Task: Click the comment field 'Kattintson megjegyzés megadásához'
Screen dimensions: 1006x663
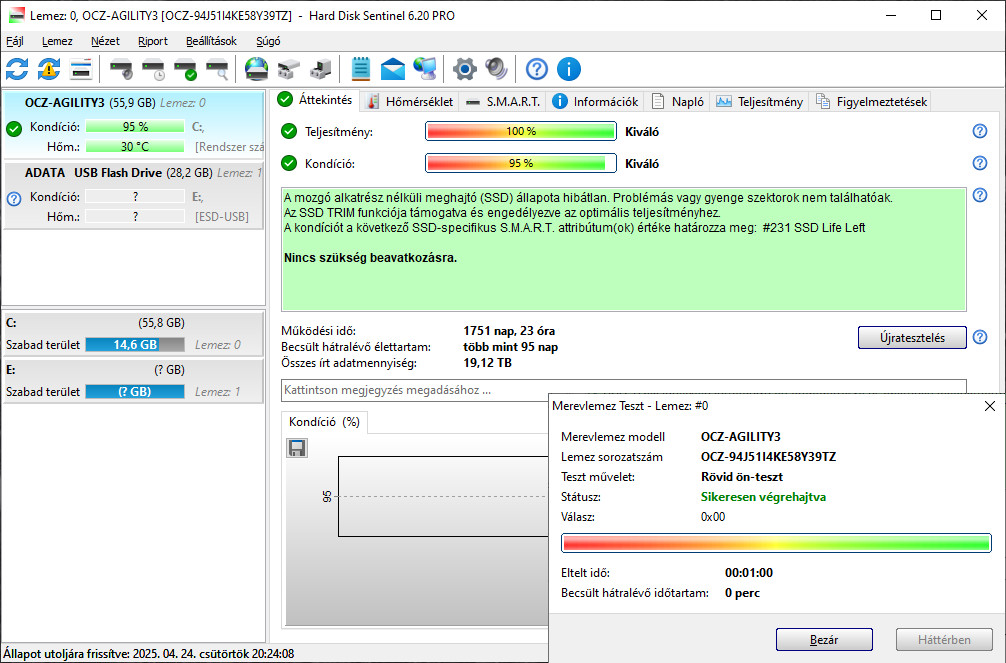Action: point(624,390)
